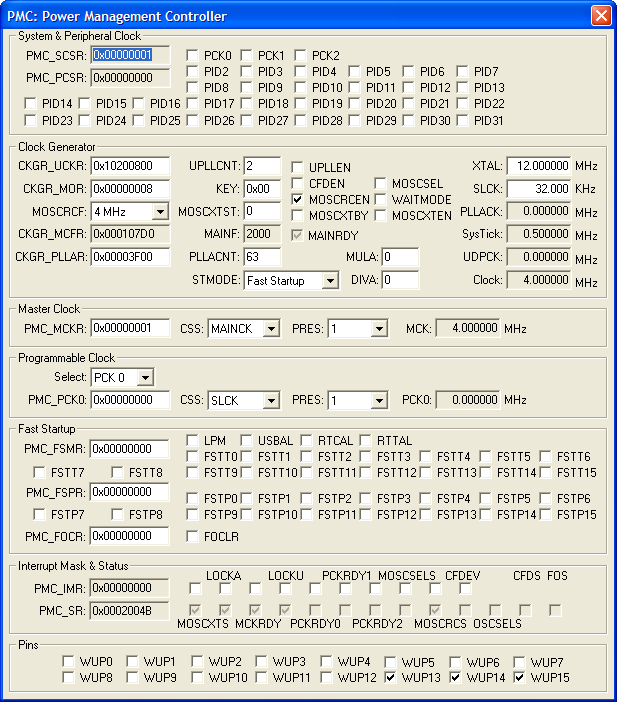Click the MULA multiplier field

(400, 257)
